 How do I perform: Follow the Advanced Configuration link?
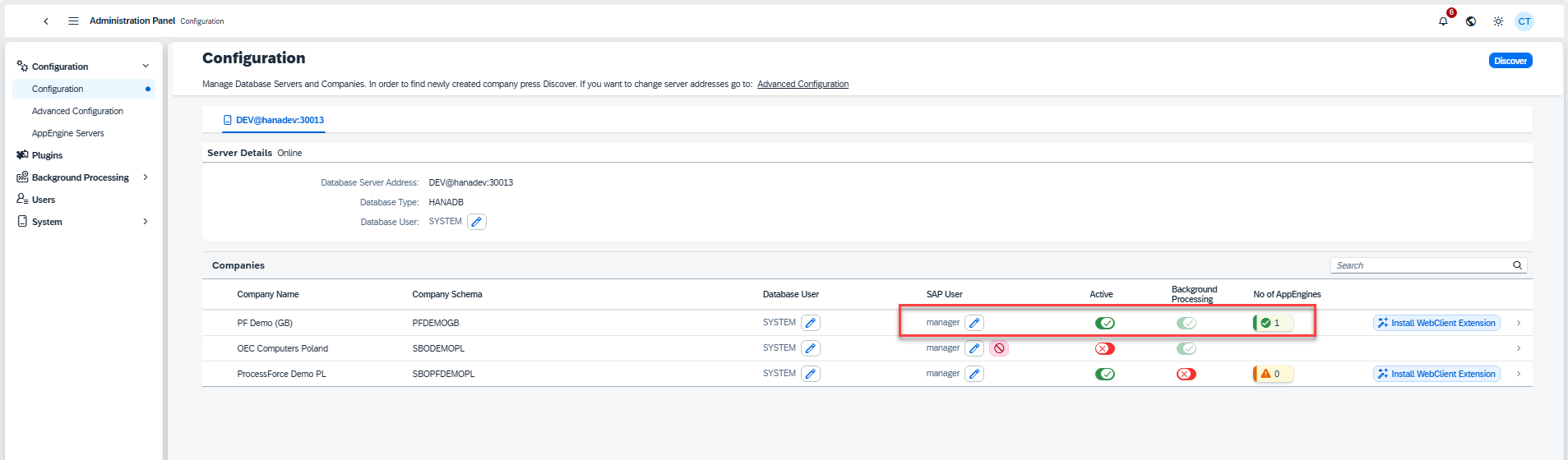tap(803, 84)
